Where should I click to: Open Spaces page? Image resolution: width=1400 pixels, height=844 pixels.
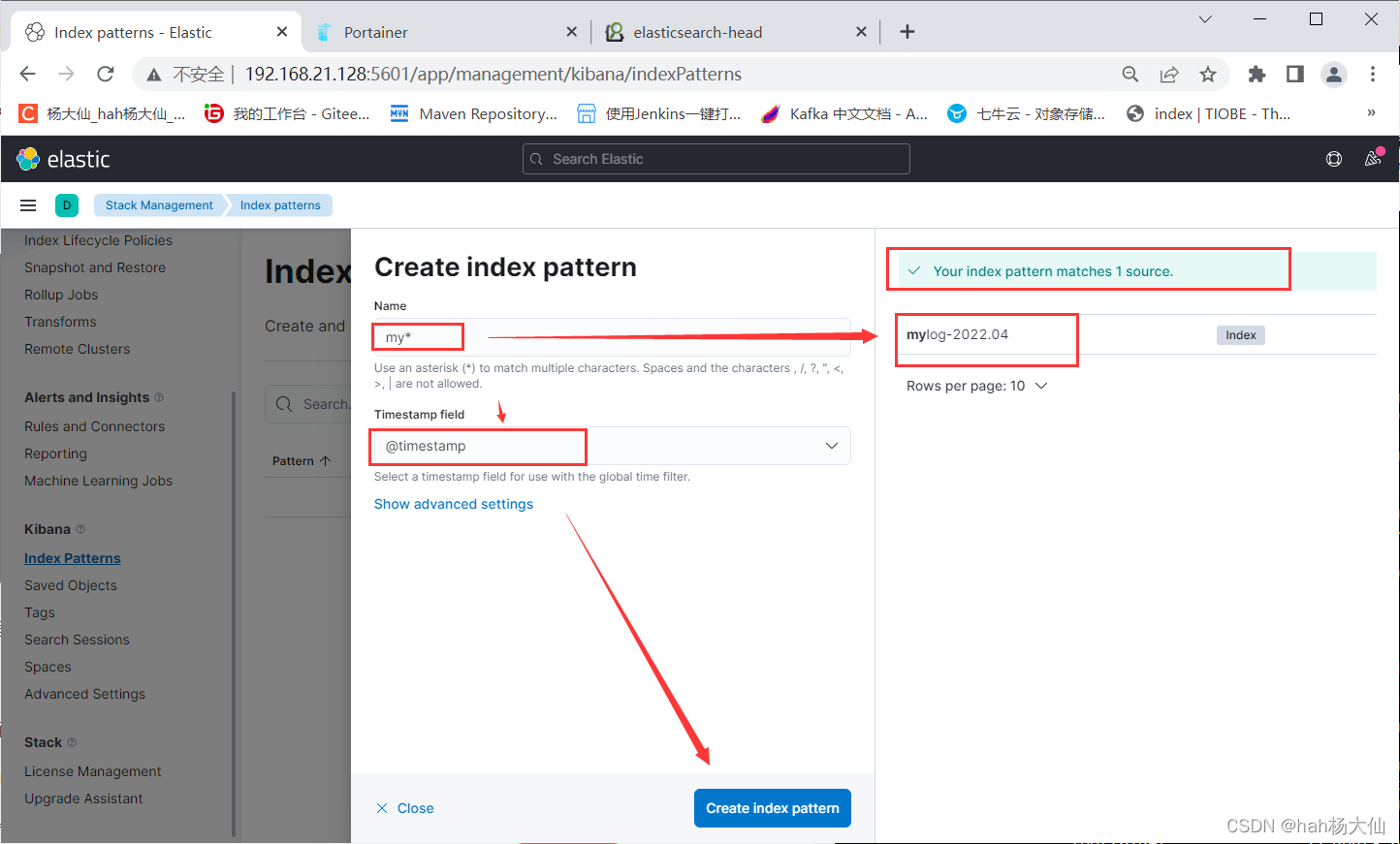[48, 667]
